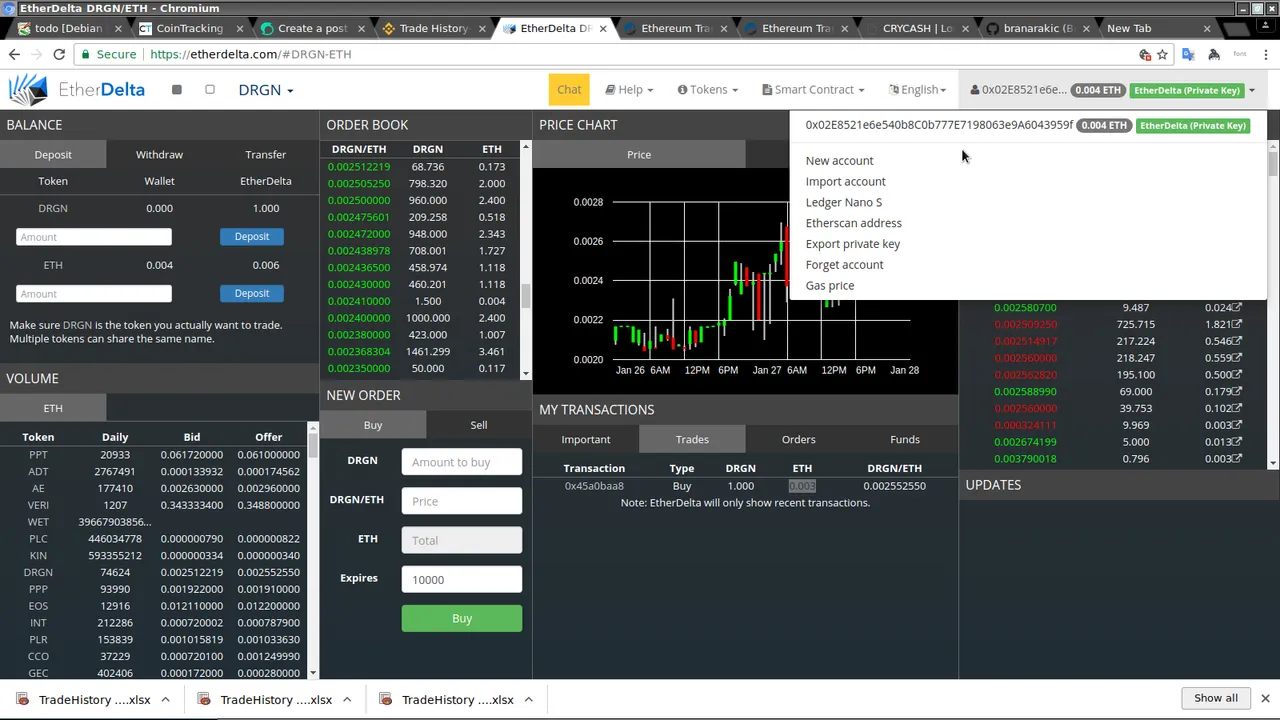
Task: Submit the green Buy button
Action: [461, 618]
